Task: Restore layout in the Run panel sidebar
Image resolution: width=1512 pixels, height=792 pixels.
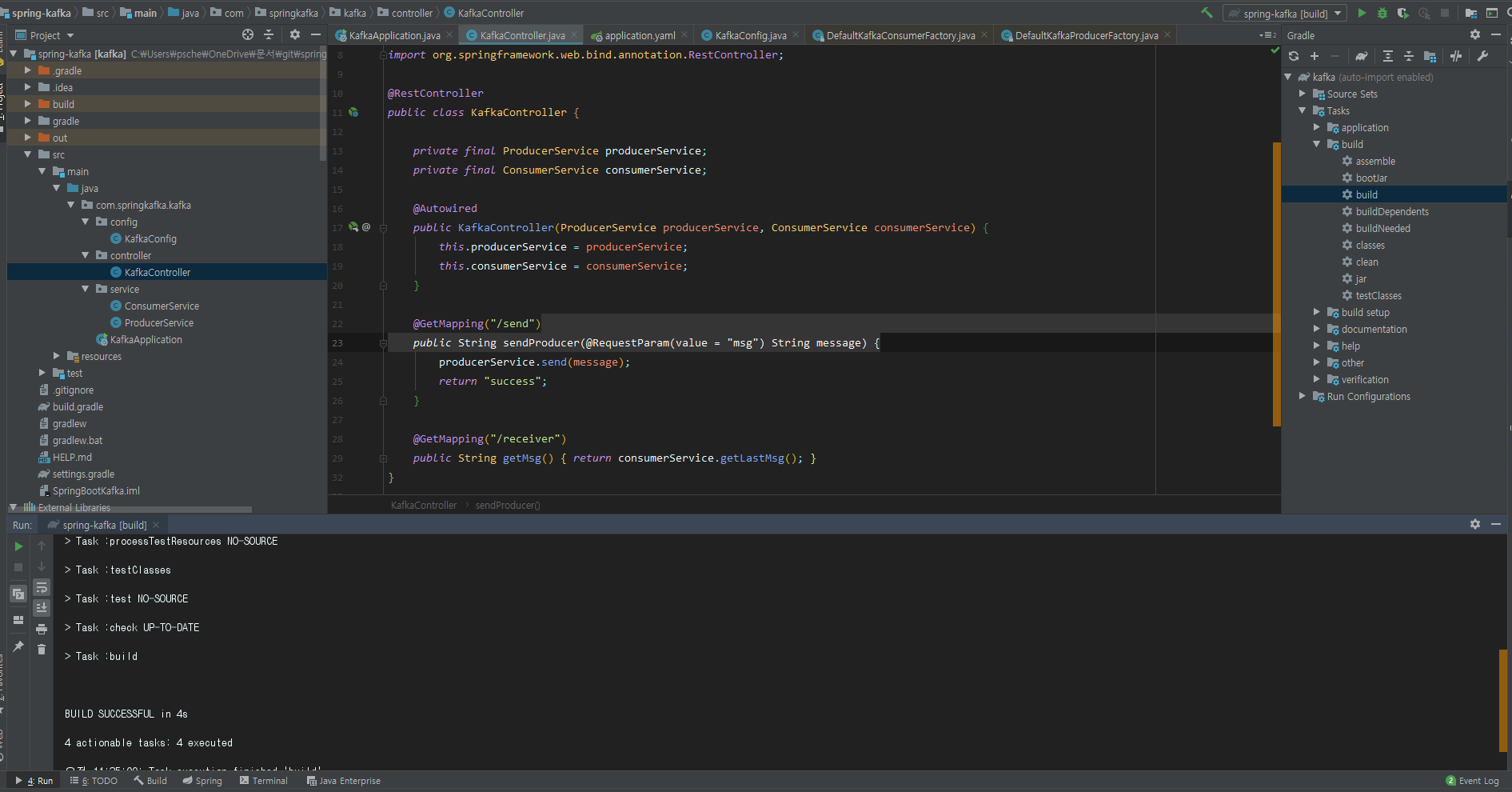Action: (18, 620)
